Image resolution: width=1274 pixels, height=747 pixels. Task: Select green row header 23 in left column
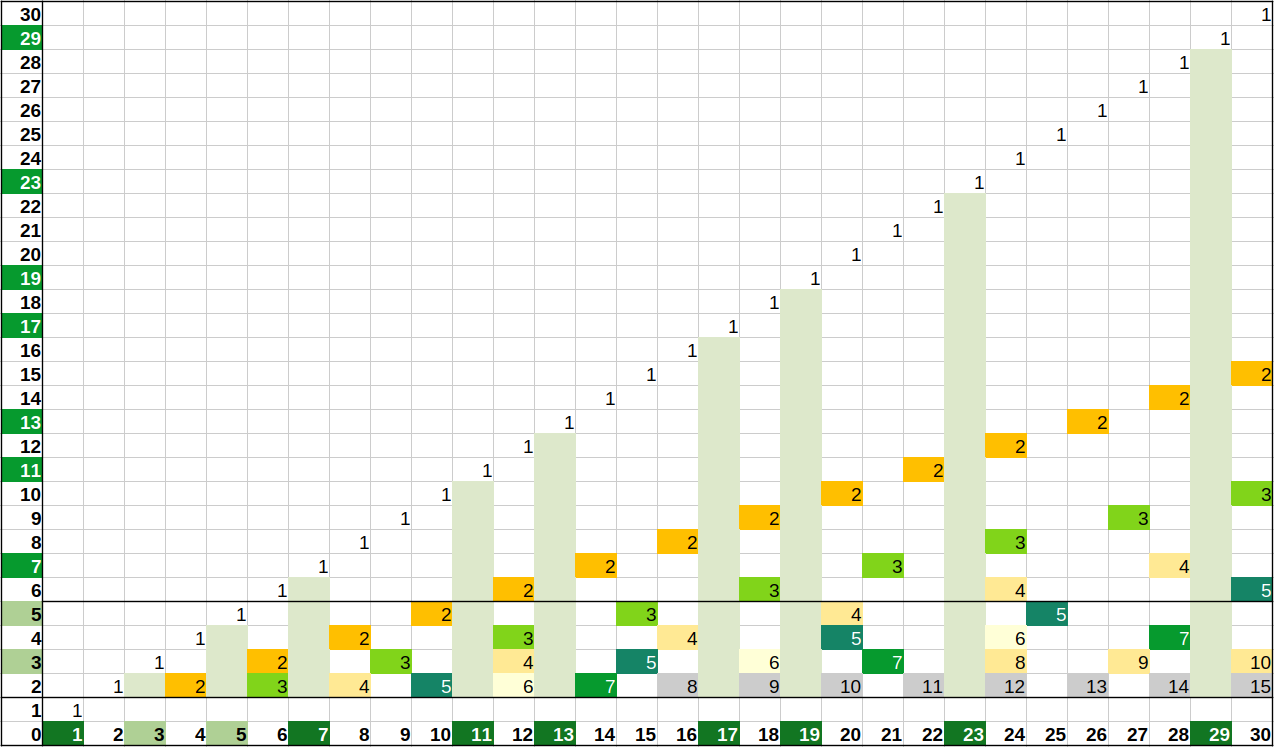coord(21,182)
